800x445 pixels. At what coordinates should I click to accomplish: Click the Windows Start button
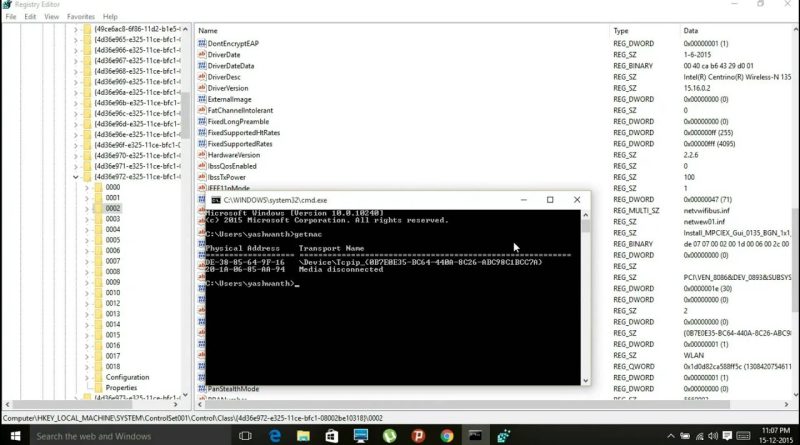15,436
